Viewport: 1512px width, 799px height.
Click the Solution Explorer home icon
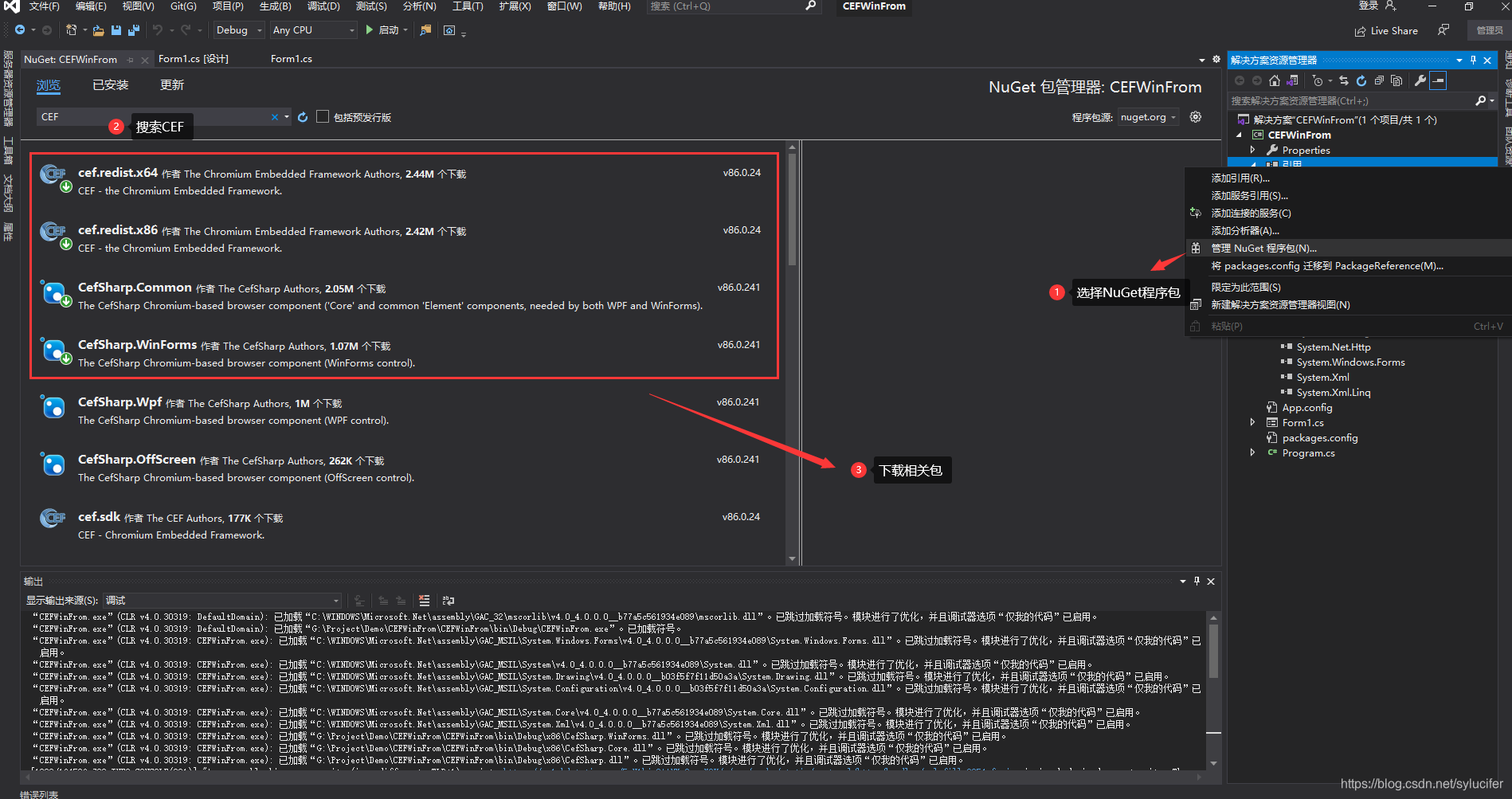pos(1275,80)
